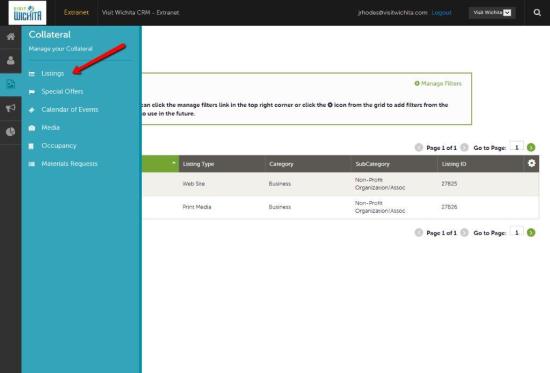Click the Media camera icon

(x=32, y=128)
